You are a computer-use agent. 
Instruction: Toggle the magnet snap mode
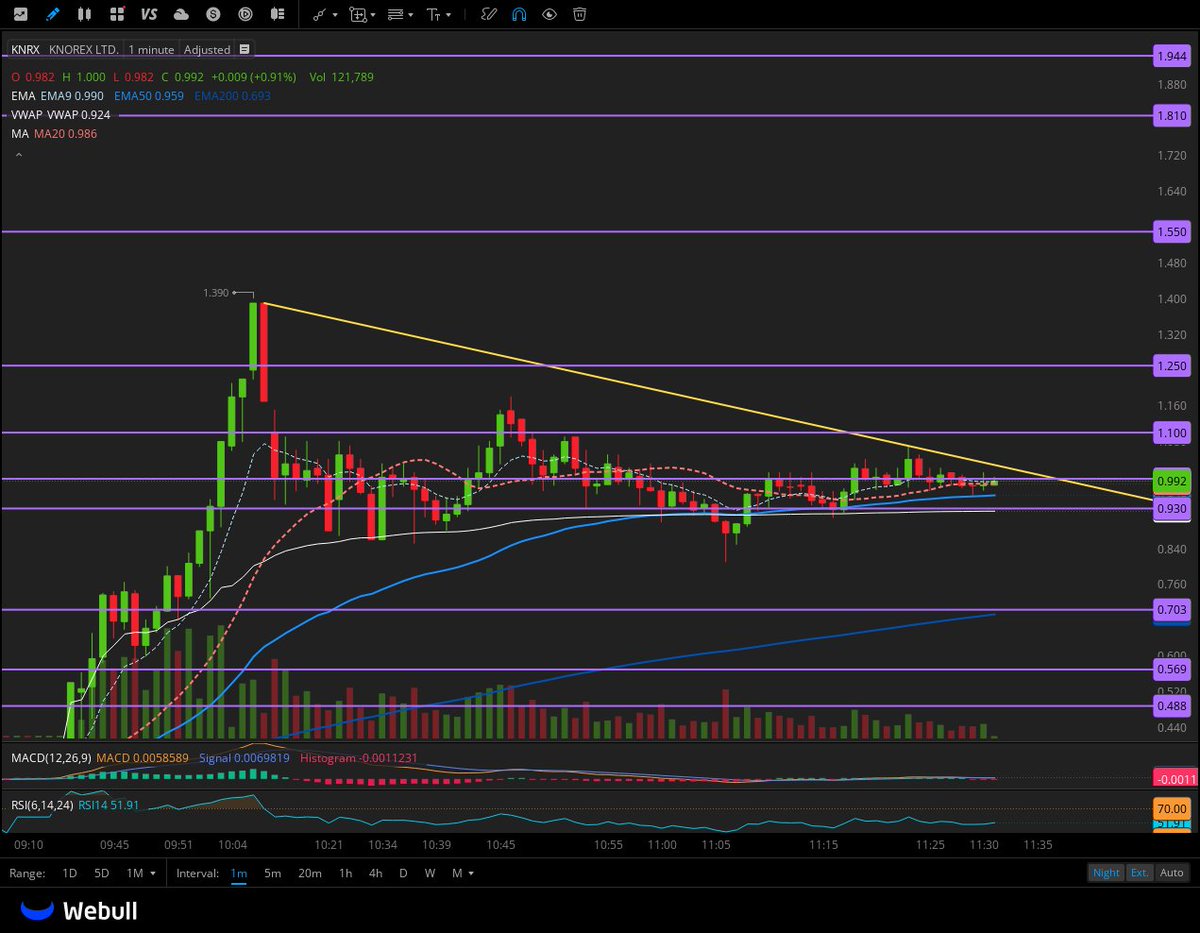(x=519, y=14)
